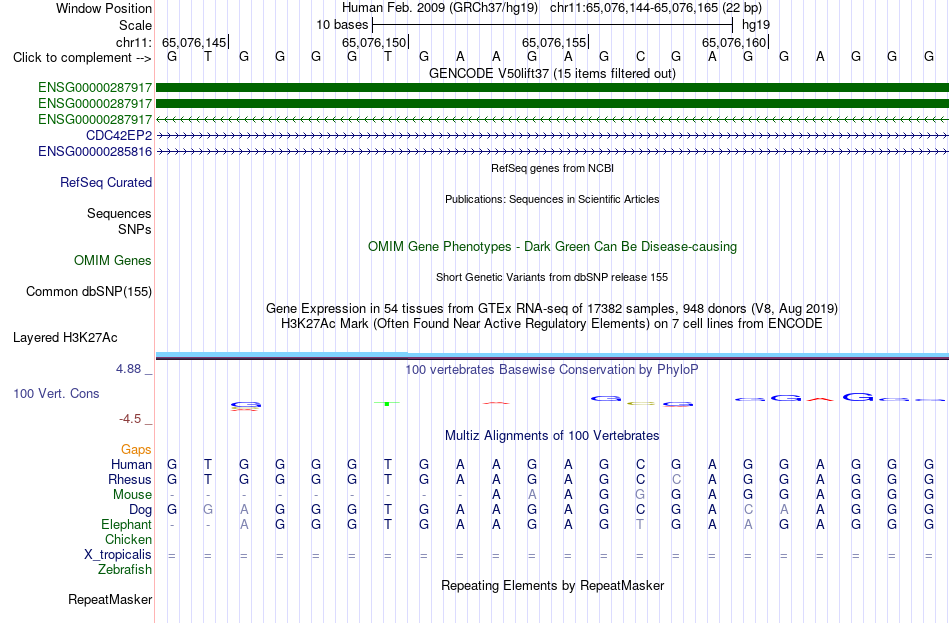Click the 65,076,145 ruler coordinate
The height and width of the screenshot is (623, 950).
point(194,42)
